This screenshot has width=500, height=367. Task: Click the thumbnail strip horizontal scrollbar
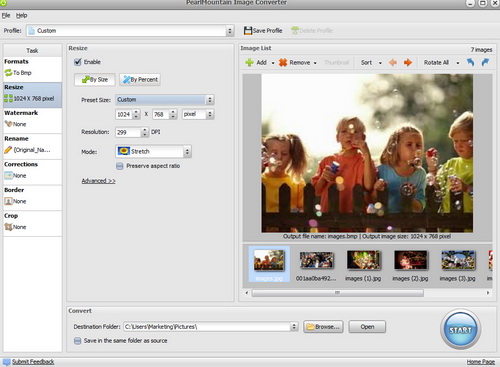338,293
